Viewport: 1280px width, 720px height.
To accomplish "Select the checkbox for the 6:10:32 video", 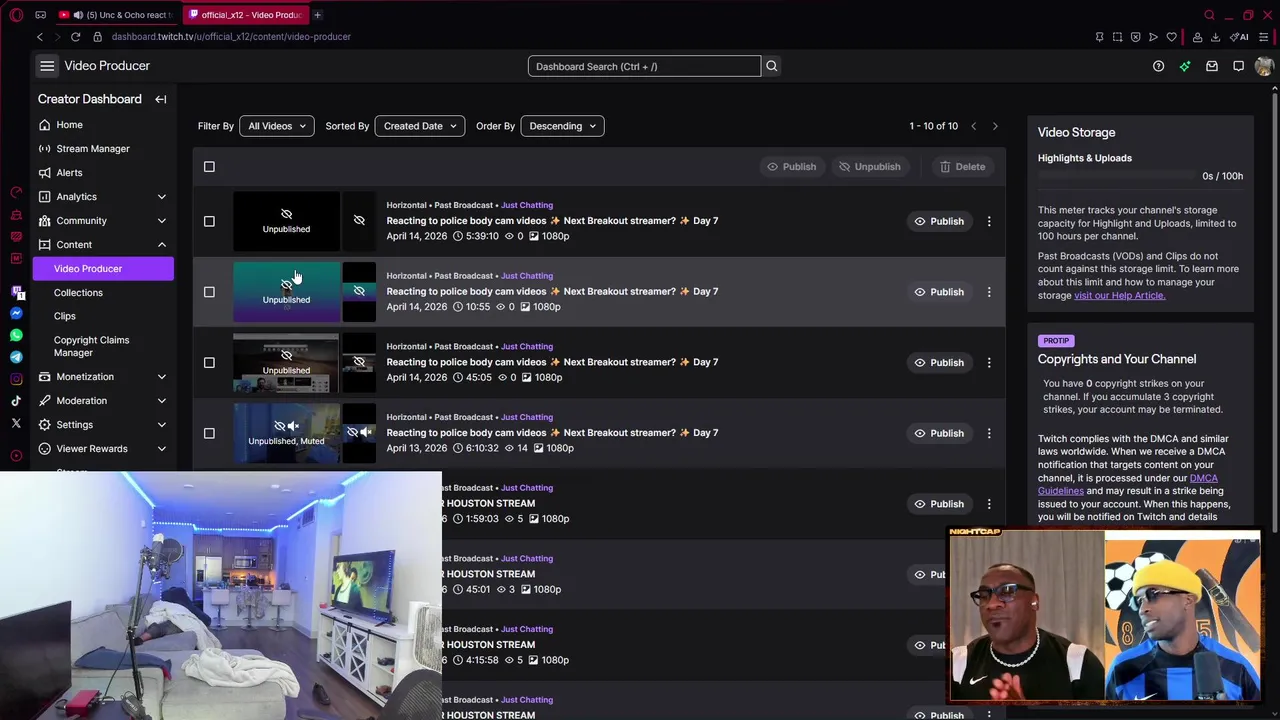I will click(209, 433).
